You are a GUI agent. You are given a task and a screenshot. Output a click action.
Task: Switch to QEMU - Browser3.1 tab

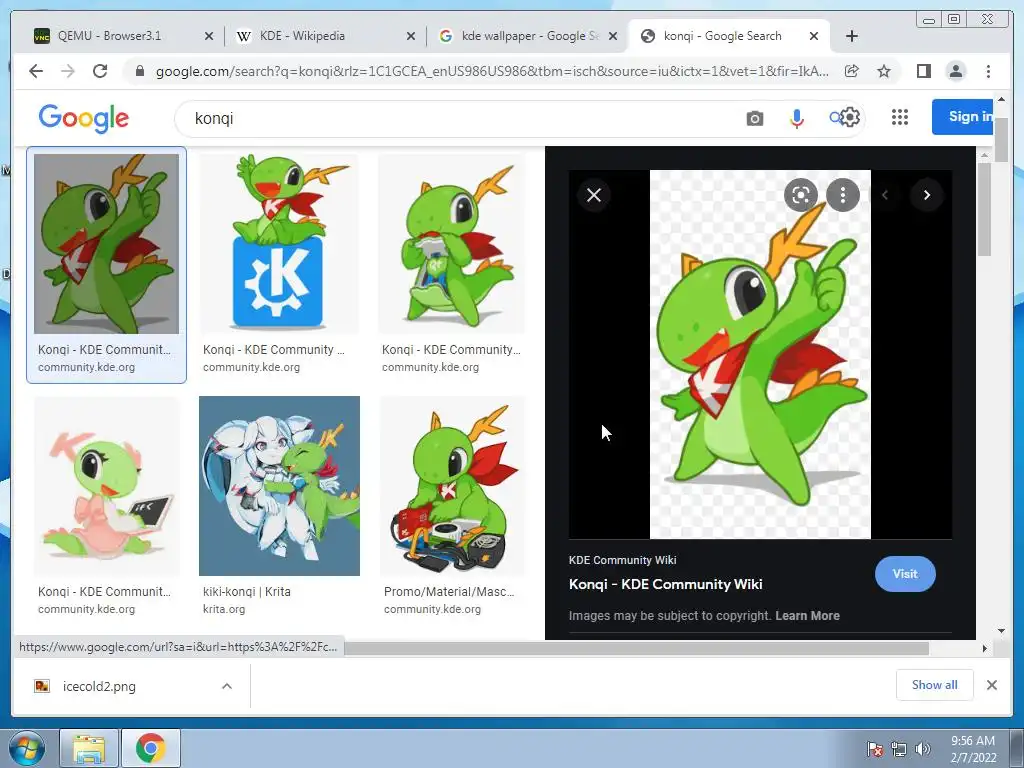(x=109, y=36)
